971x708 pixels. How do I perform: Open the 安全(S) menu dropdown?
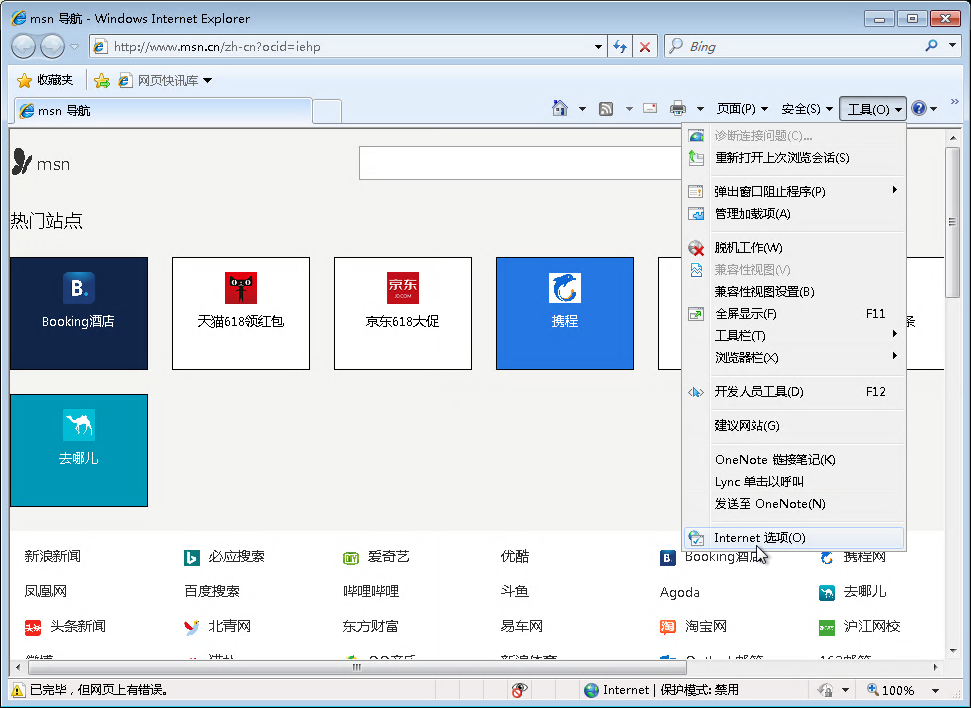pyautogui.click(x=807, y=109)
